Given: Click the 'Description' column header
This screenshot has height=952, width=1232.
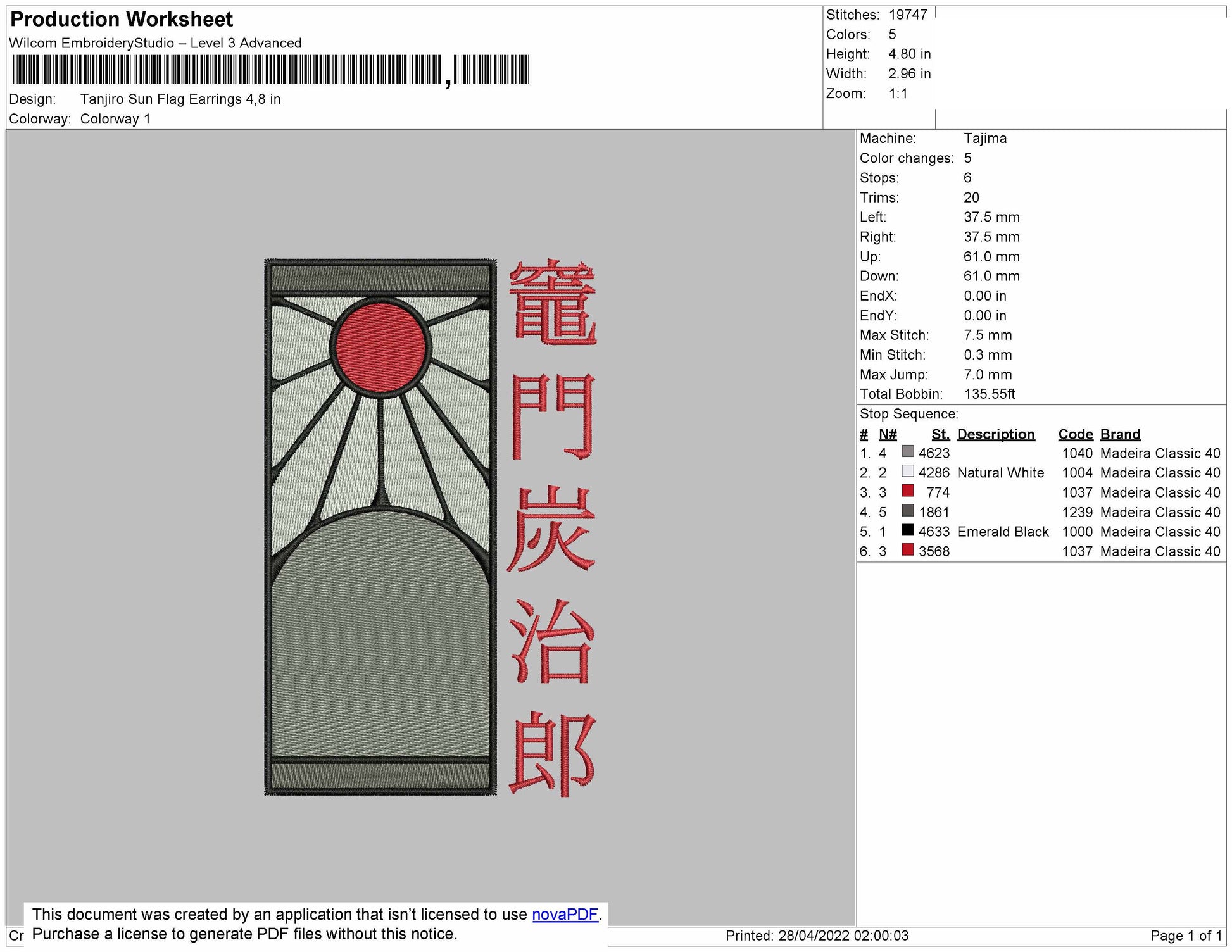Looking at the screenshot, I should click(996, 434).
